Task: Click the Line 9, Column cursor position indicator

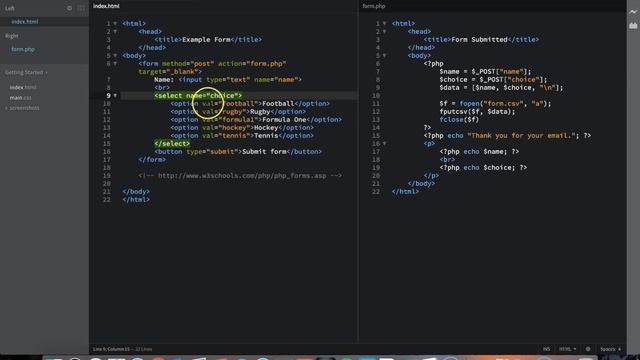Action: click(x=111, y=349)
